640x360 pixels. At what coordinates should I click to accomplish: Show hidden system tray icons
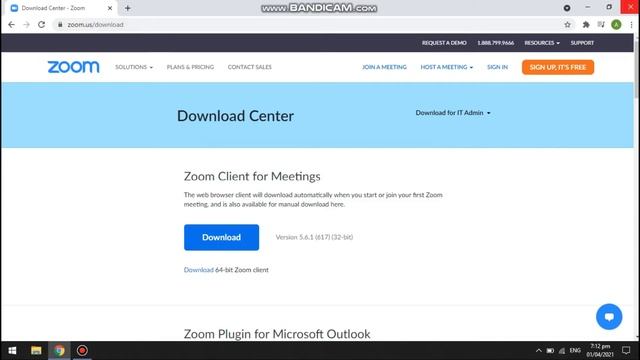(539, 351)
